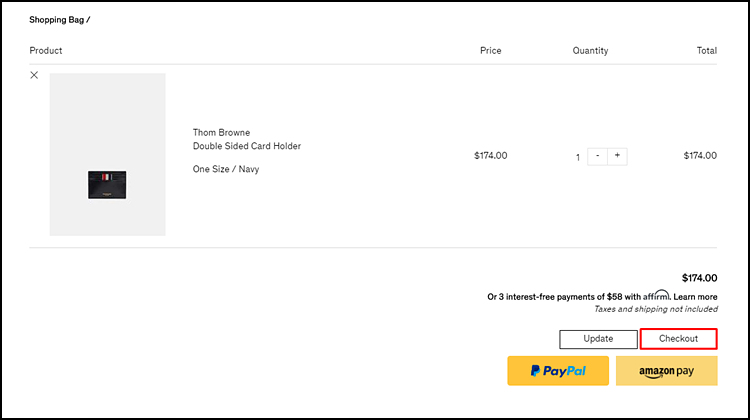
Task: Open the Double Sided Card Holder title
Action: 247,146
